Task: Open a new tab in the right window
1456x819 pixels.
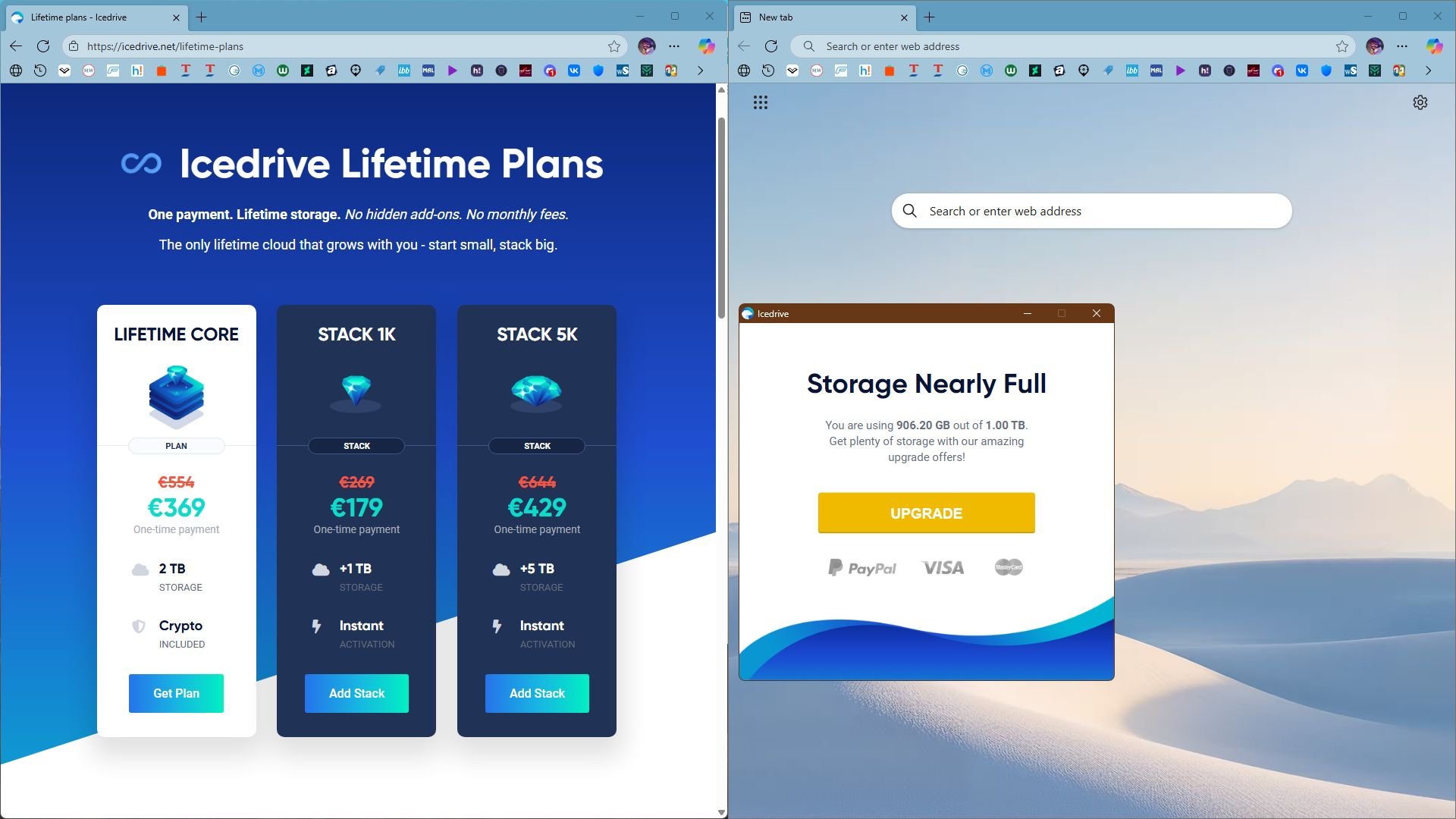Action: (930, 17)
